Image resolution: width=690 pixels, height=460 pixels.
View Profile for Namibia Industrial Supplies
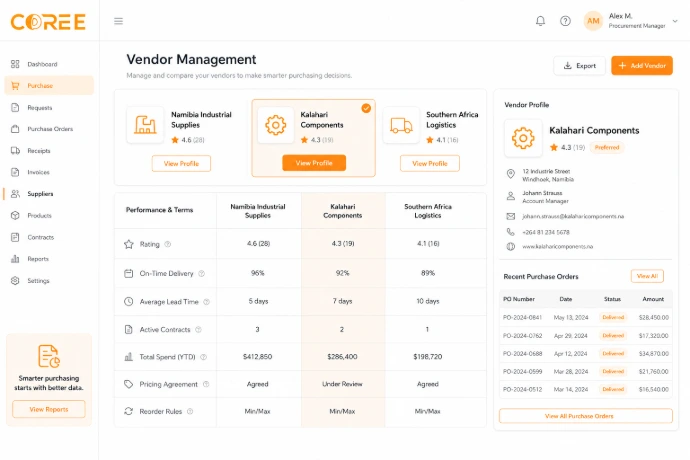coord(181,163)
